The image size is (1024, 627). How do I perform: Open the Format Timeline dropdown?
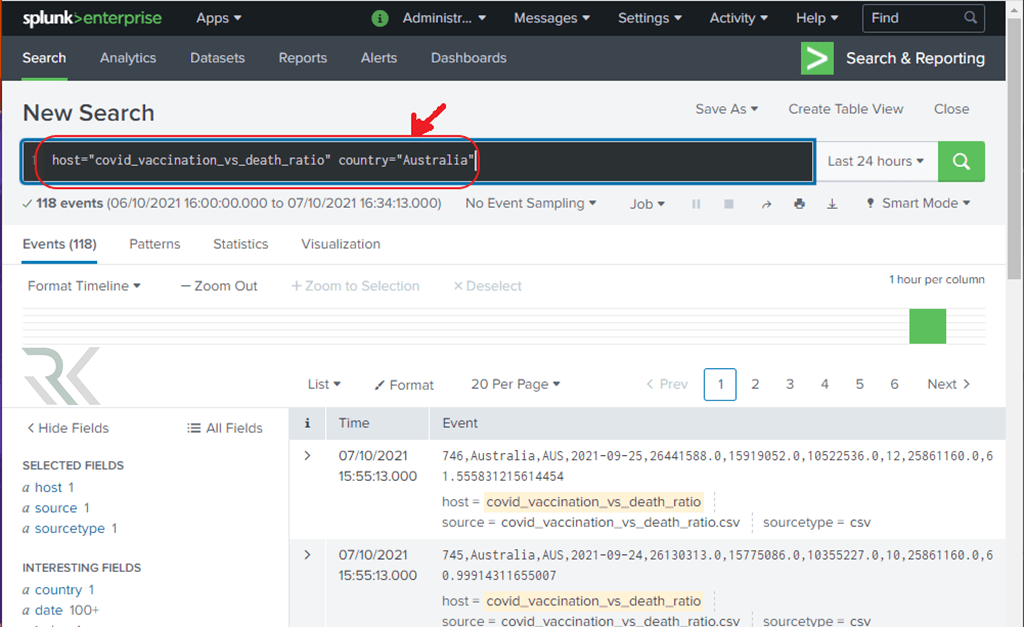[84, 286]
